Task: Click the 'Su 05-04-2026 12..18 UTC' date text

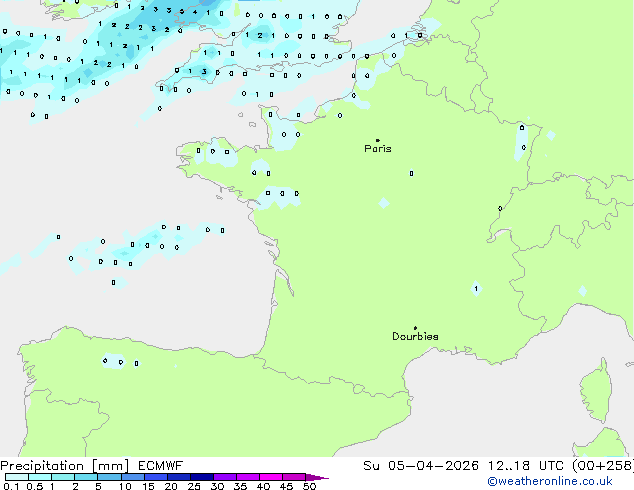Action: click(x=463, y=466)
